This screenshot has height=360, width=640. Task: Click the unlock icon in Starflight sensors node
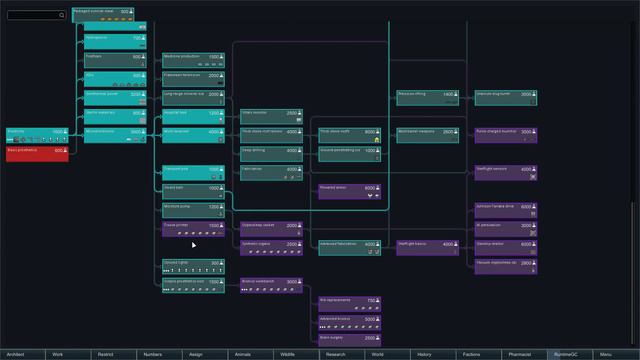click(533, 177)
